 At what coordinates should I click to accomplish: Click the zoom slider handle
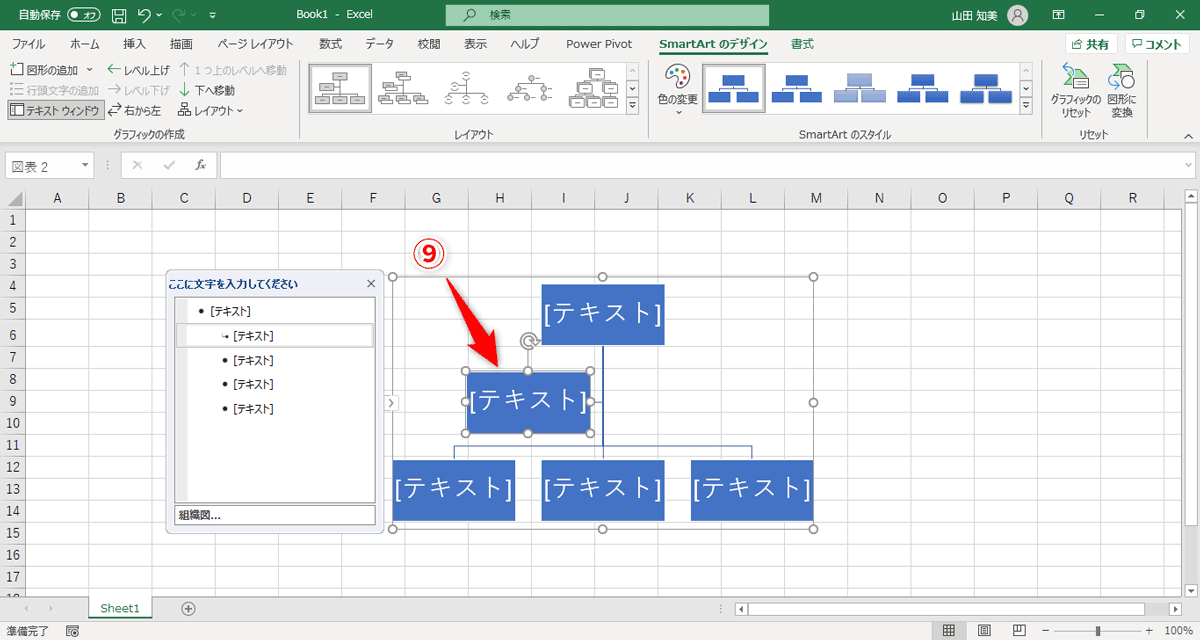click(x=1097, y=631)
